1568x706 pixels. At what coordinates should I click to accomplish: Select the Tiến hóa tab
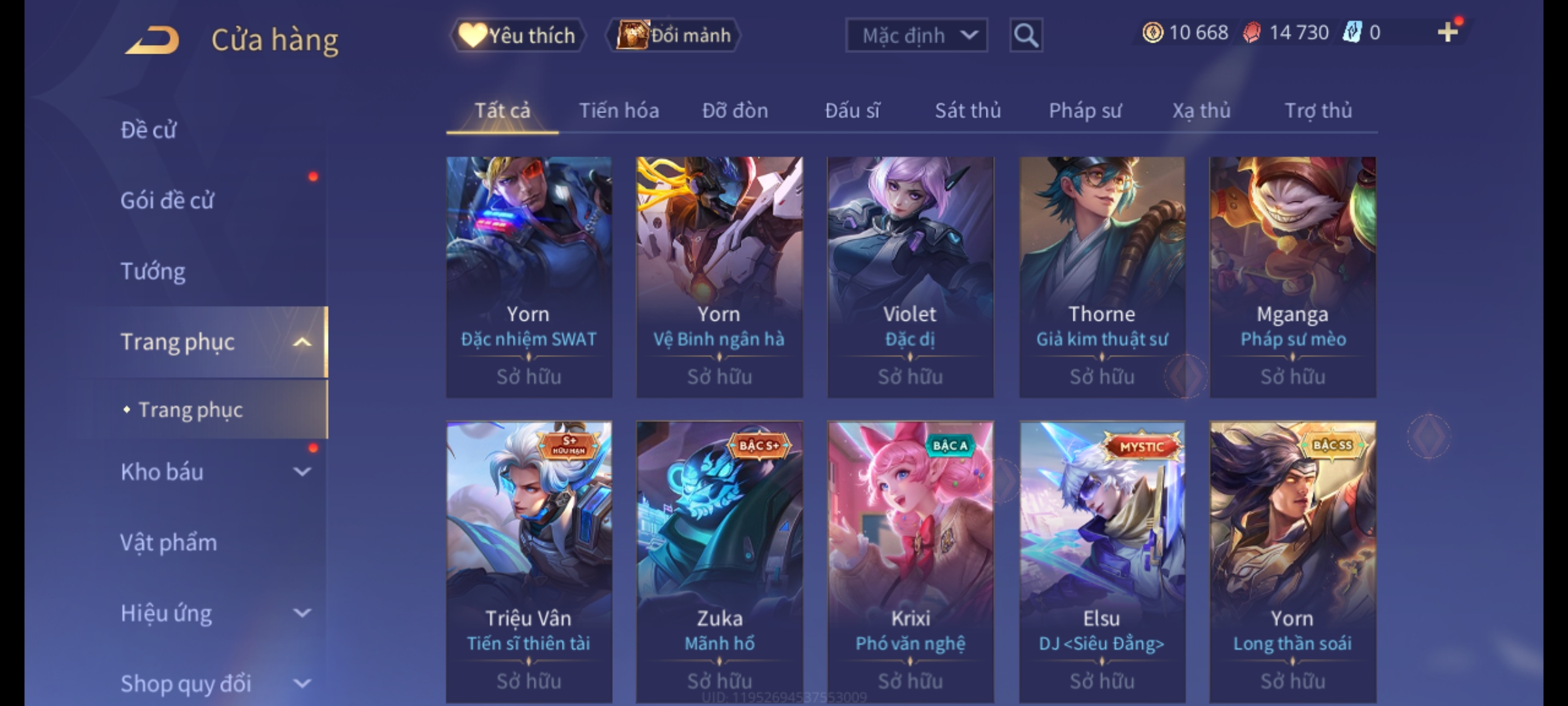coord(619,110)
